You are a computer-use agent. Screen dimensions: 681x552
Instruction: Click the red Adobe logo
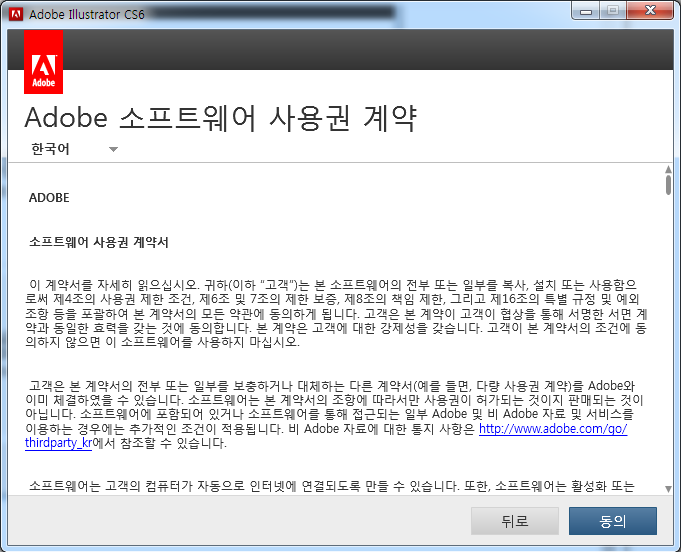click(x=43, y=62)
